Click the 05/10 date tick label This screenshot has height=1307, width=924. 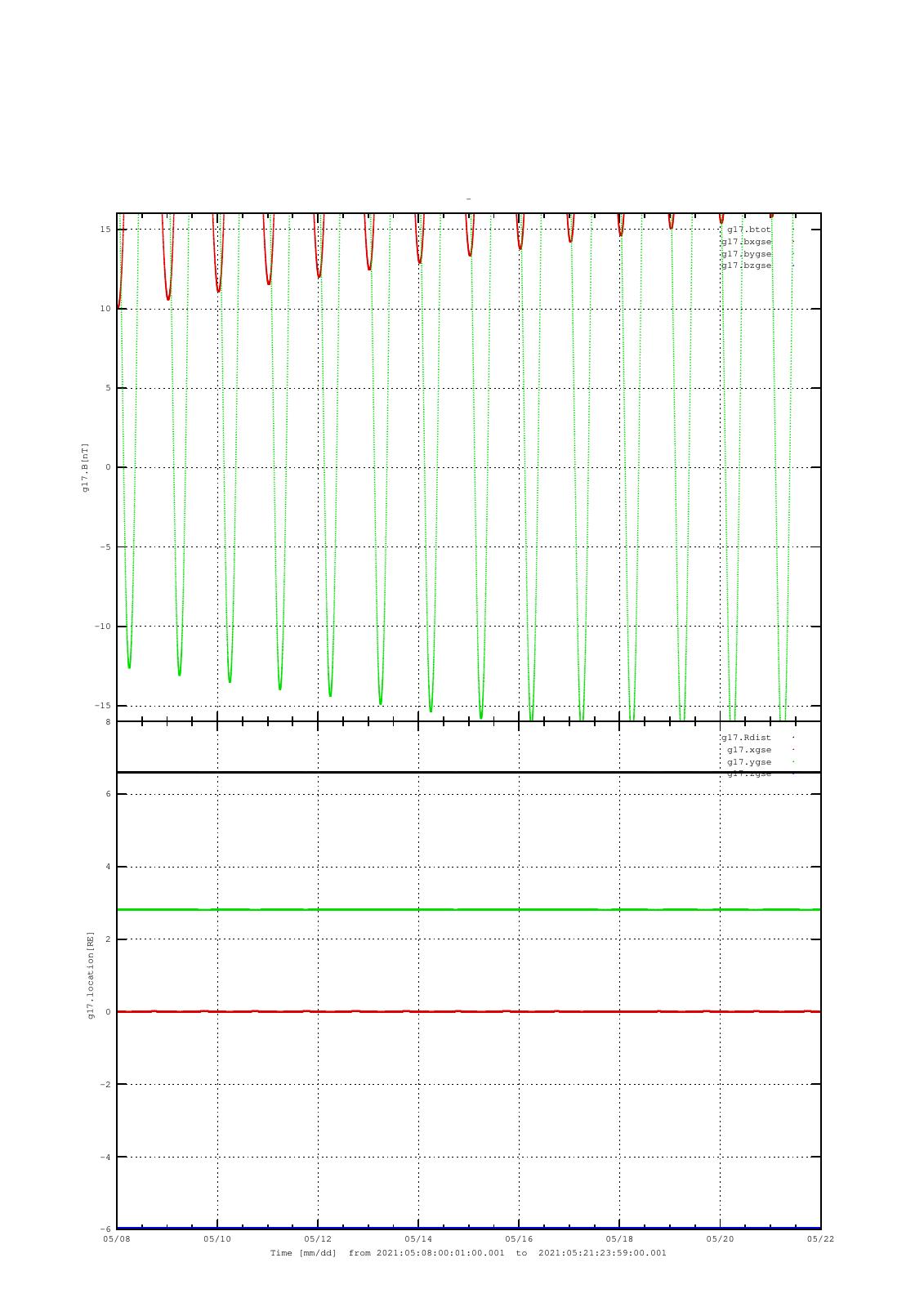[x=217, y=1239]
